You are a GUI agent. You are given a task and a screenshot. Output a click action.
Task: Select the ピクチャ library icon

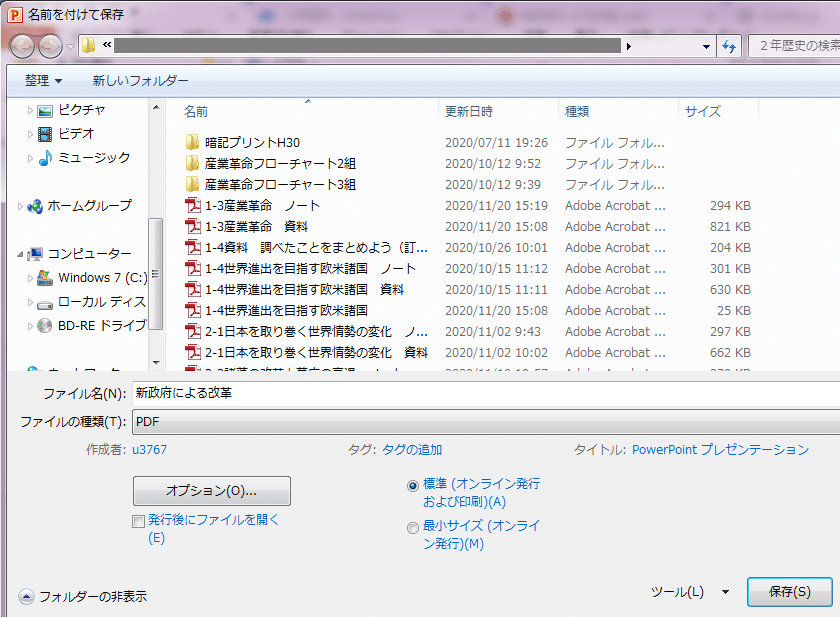(45, 111)
